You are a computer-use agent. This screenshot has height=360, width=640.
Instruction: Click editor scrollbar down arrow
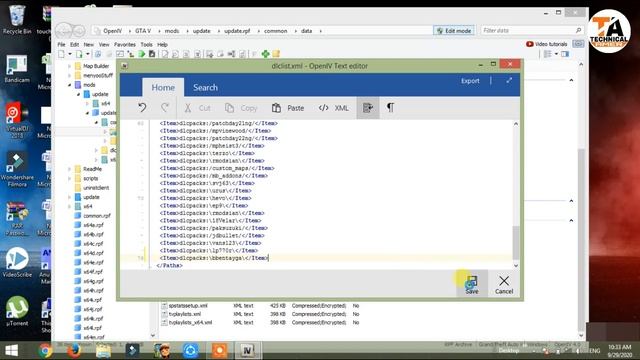point(516,266)
